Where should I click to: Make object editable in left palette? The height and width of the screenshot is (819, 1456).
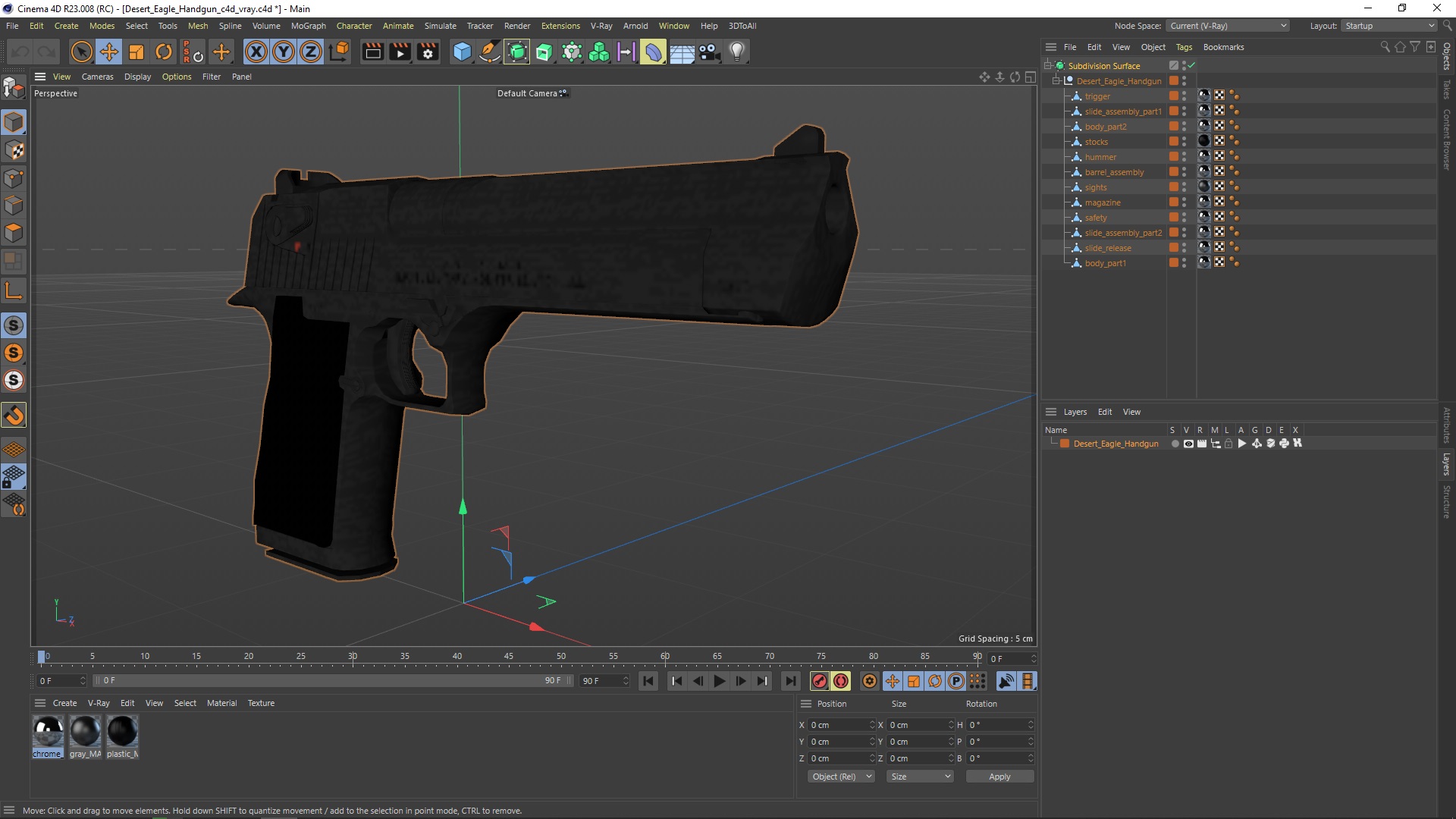tap(14, 88)
